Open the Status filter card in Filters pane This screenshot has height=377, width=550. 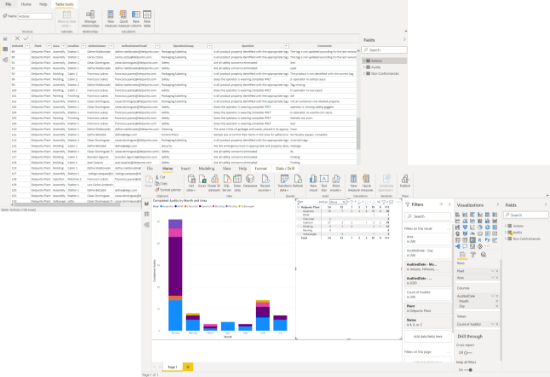coord(428,322)
